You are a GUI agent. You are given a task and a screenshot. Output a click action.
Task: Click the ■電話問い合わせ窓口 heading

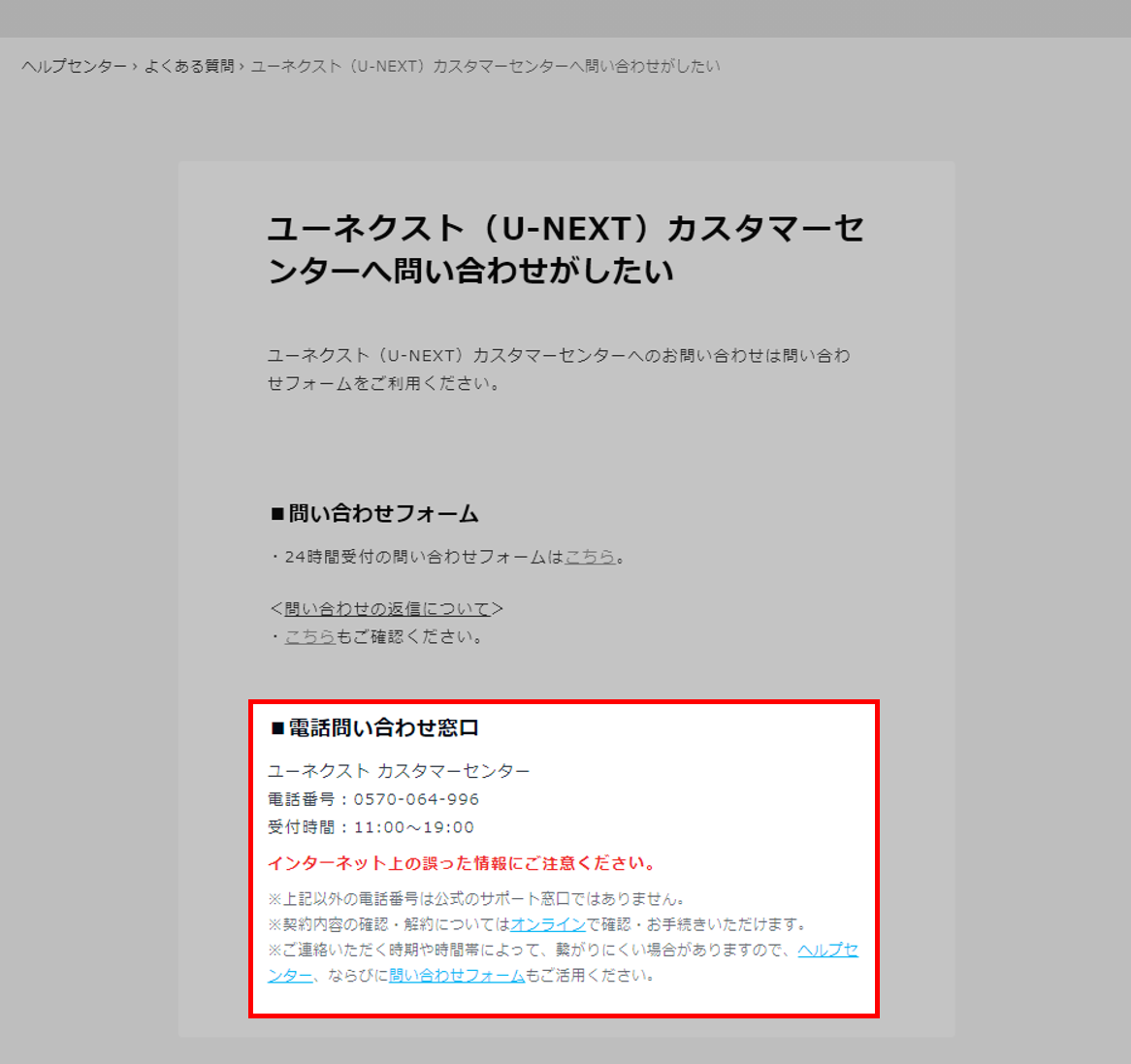tap(374, 727)
